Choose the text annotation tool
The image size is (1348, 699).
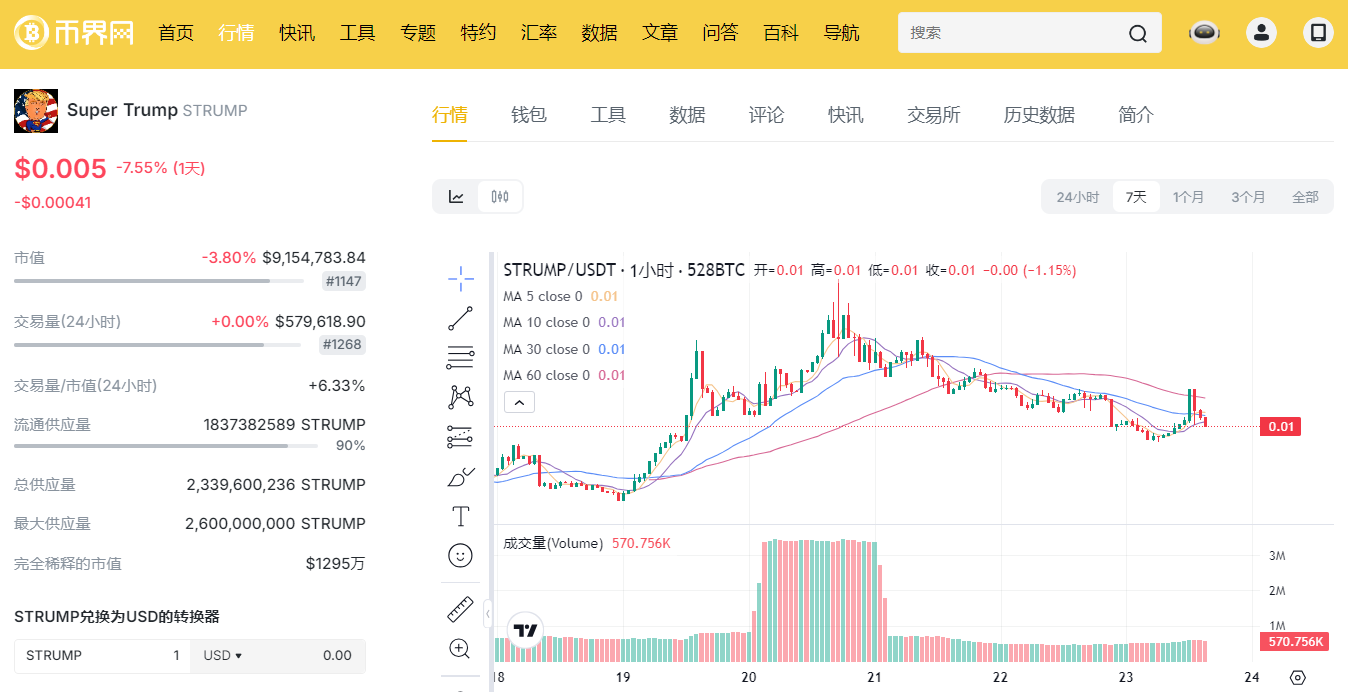pos(460,516)
